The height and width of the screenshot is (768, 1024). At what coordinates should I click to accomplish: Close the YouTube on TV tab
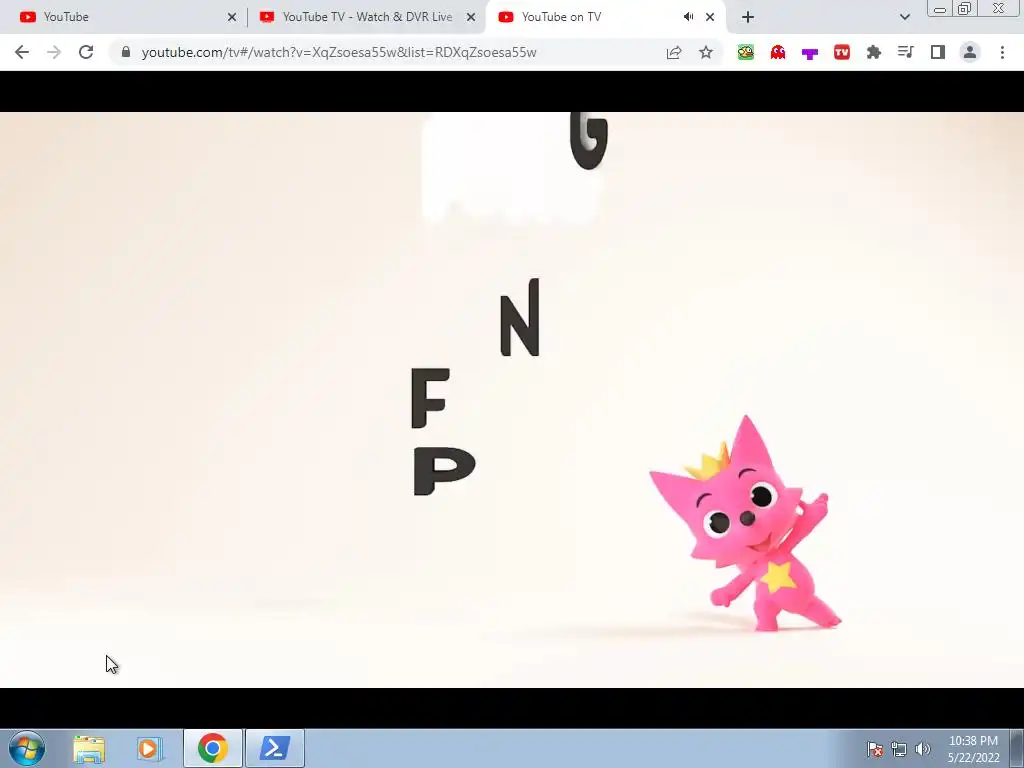click(710, 17)
